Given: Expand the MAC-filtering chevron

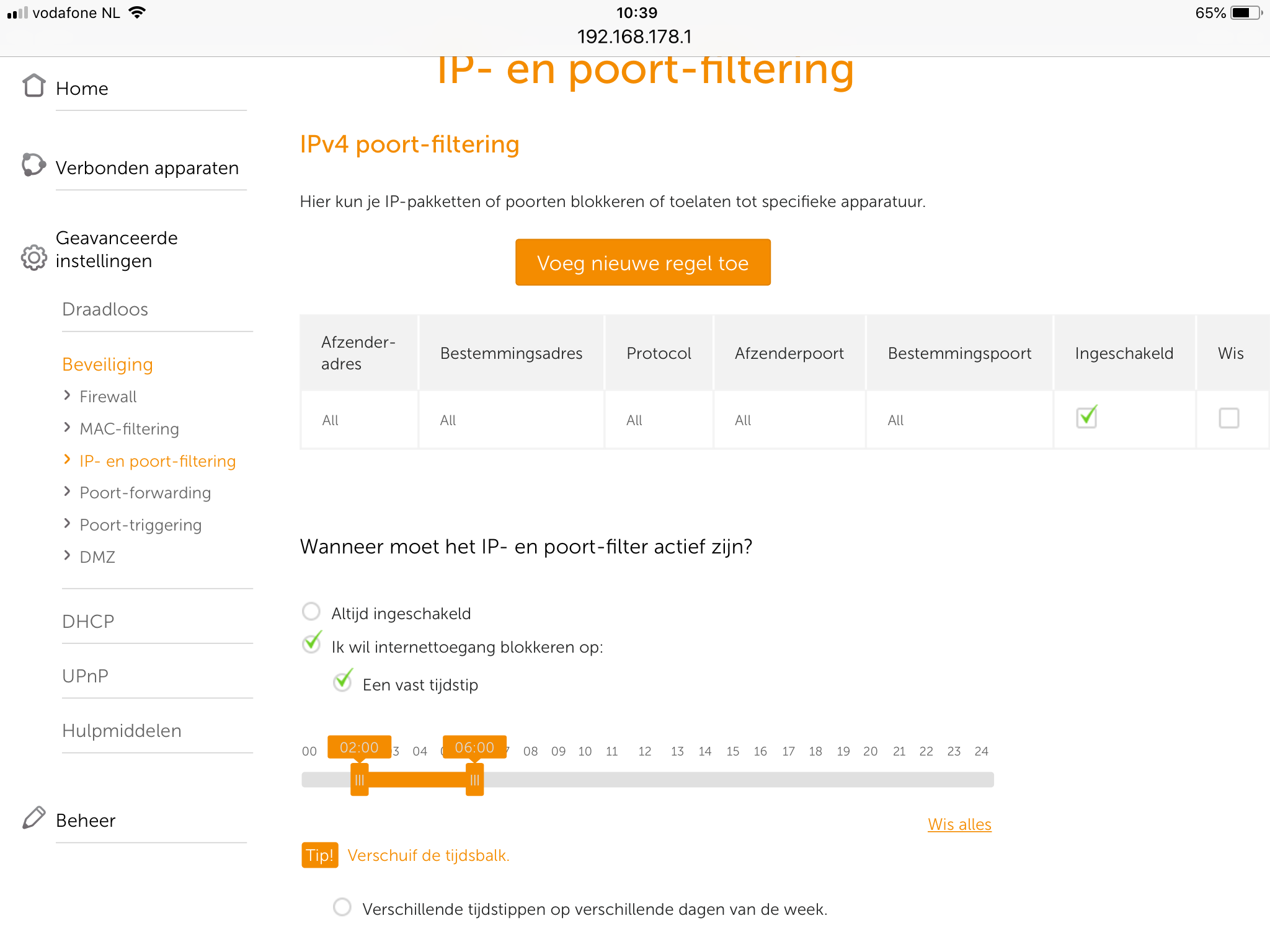Looking at the screenshot, I should click(x=68, y=428).
